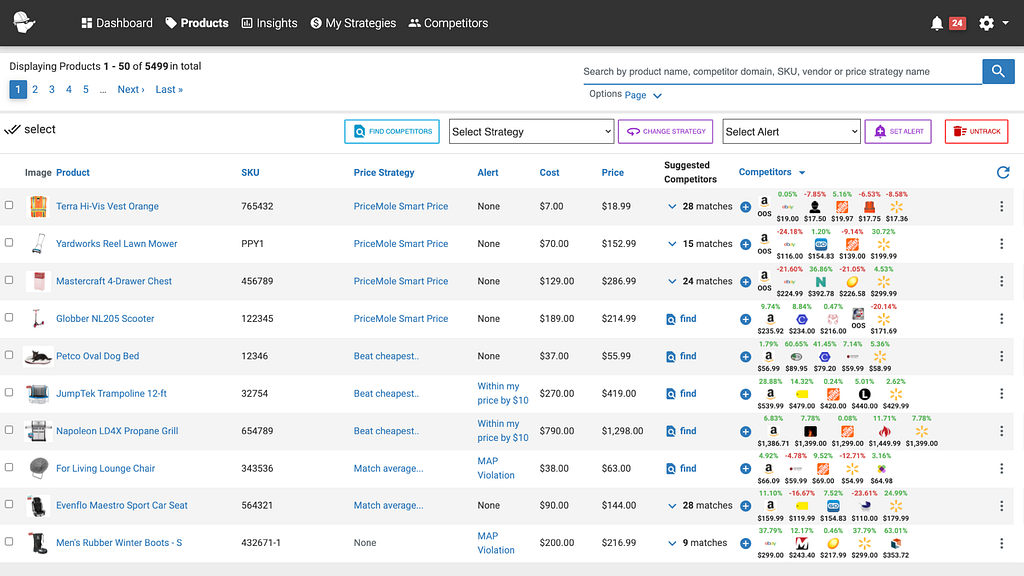This screenshot has height=576, width=1024.
Task: Click the Change Strategy button
Action: pyautogui.click(x=665, y=131)
